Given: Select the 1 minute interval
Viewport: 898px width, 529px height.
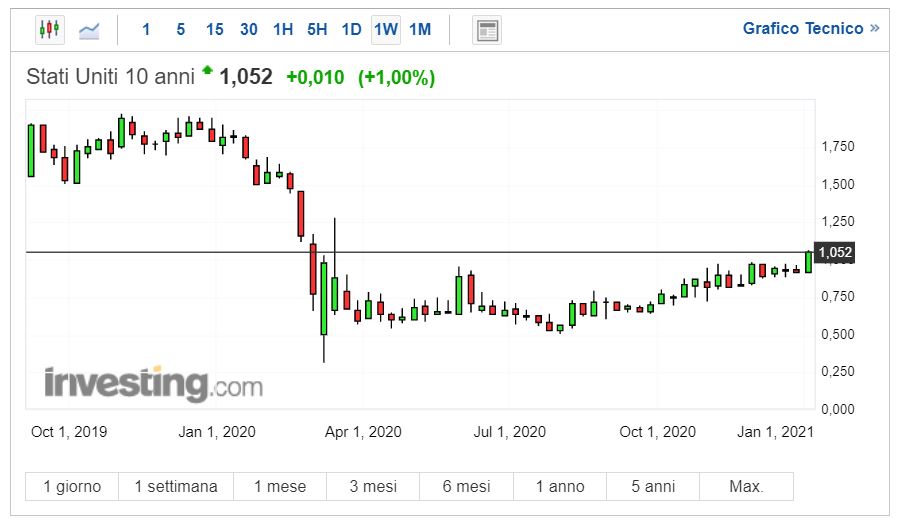Looking at the screenshot, I should pos(146,30).
